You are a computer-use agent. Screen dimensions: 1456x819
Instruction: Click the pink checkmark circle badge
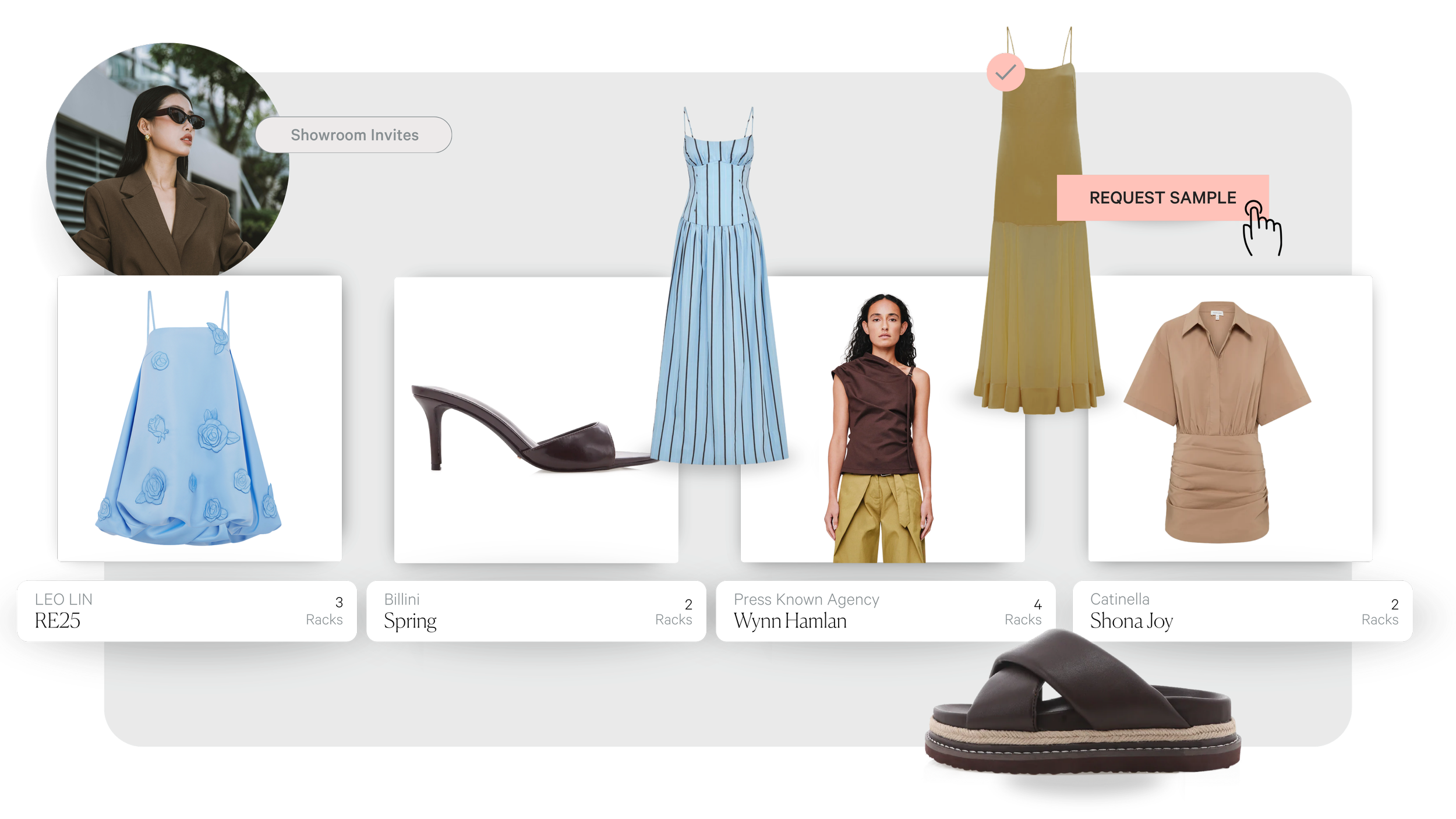click(x=1005, y=72)
